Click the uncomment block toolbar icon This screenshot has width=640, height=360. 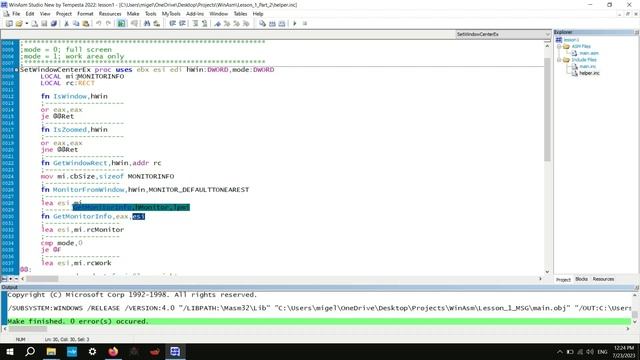tap(204, 24)
